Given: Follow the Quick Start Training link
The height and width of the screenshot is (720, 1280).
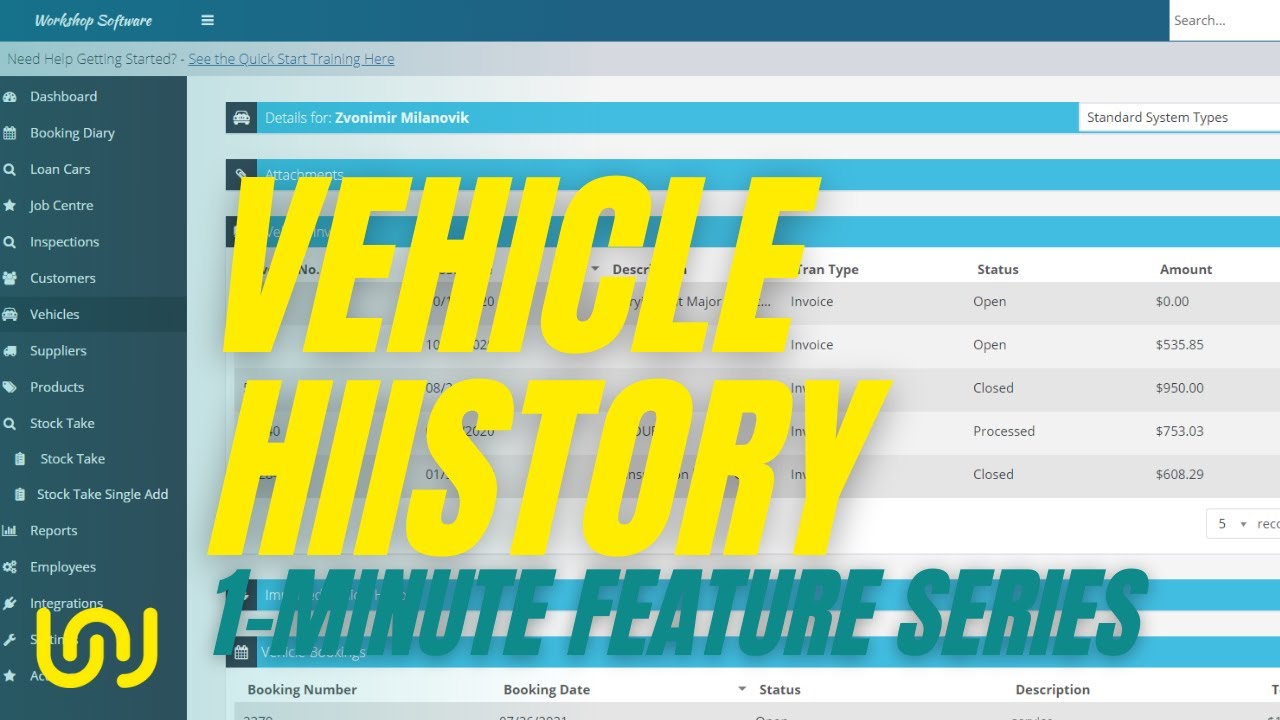Looking at the screenshot, I should coord(291,59).
